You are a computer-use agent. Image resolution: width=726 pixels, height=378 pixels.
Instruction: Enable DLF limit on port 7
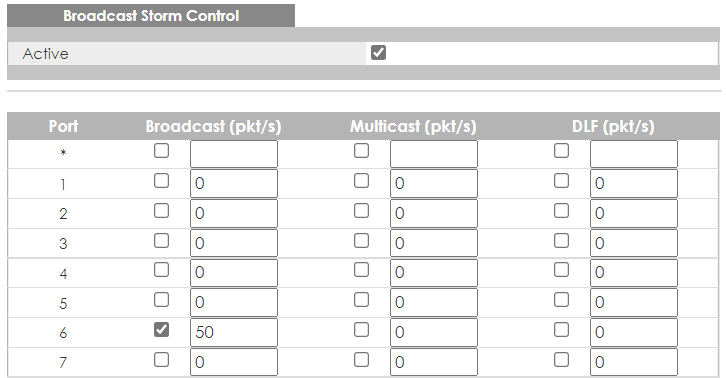[x=561, y=359]
